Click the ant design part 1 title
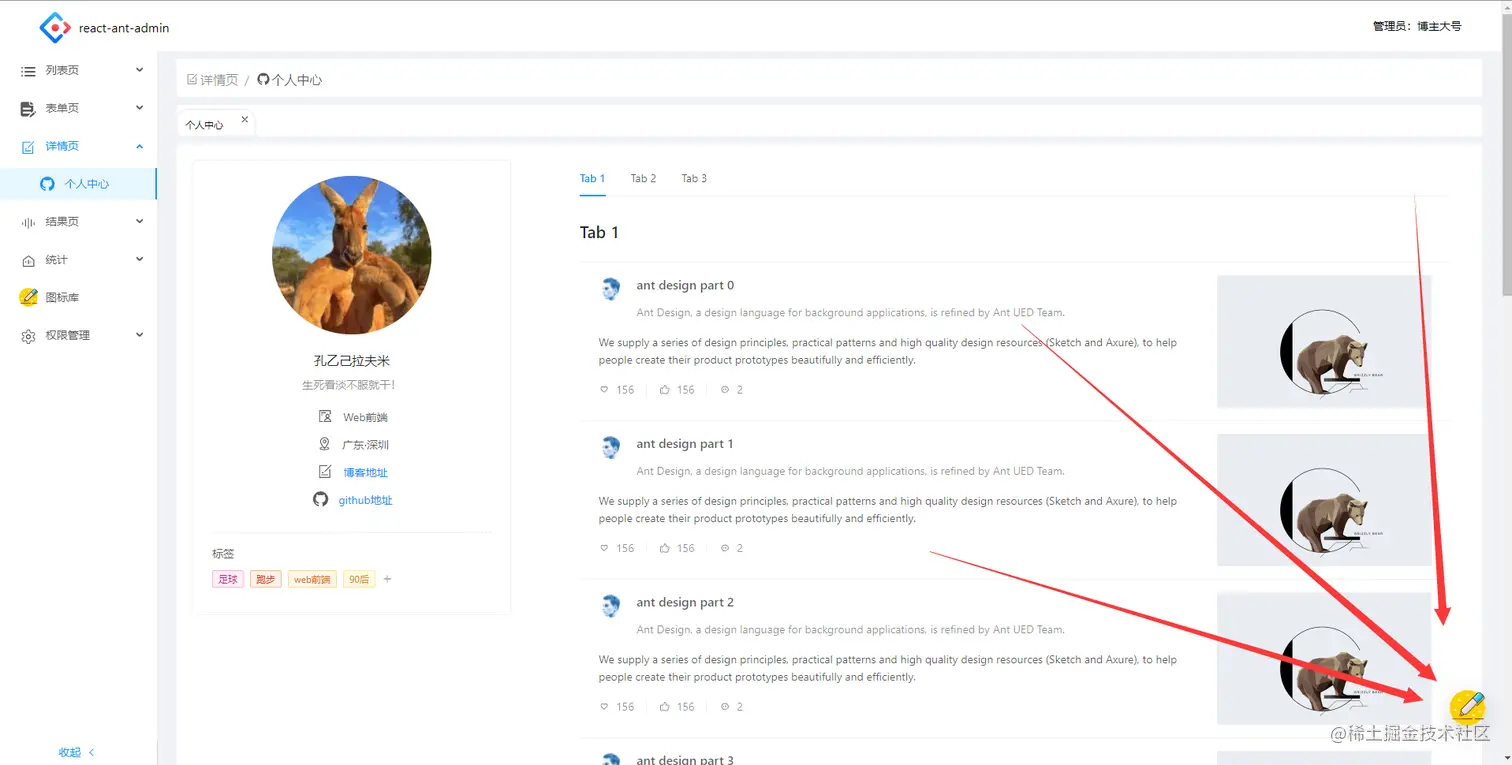Image resolution: width=1512 pixels, height=765 pixels. (x=685, y=444)
